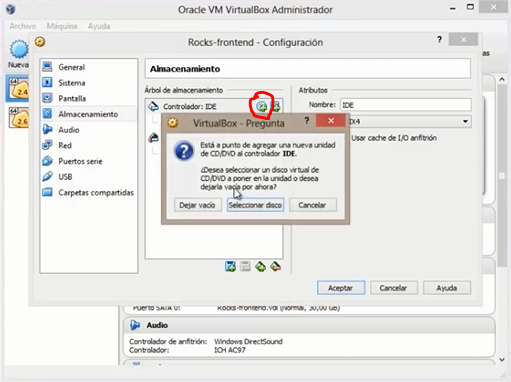Toggle Usar cache de I/O anfitrión option
Viewport: 511px width, 382px height.
click(x=394, y=138)
